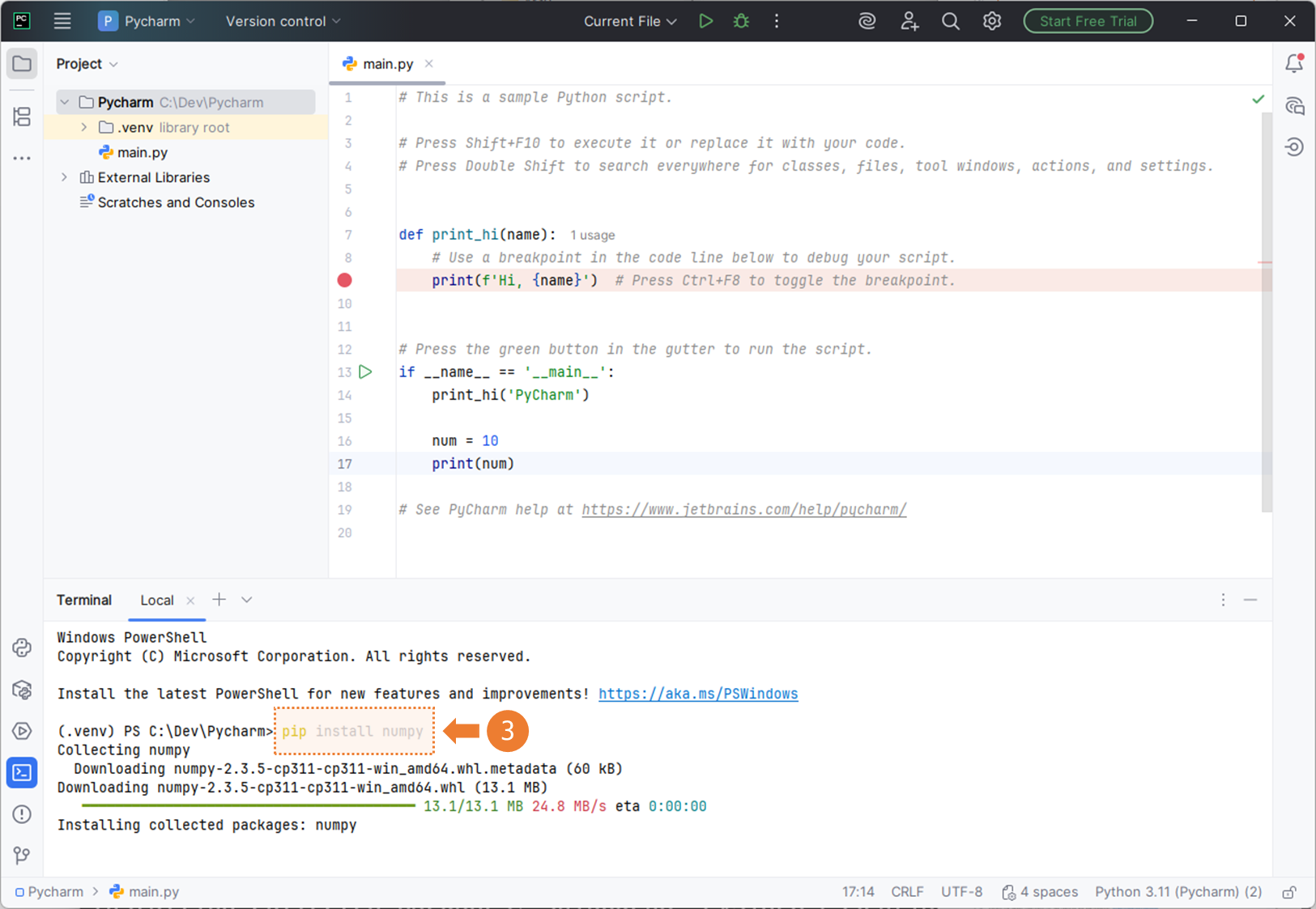Open more run actions kebab menu
The width and height of the screenshot is (1316, 909).
click(777, 21)
